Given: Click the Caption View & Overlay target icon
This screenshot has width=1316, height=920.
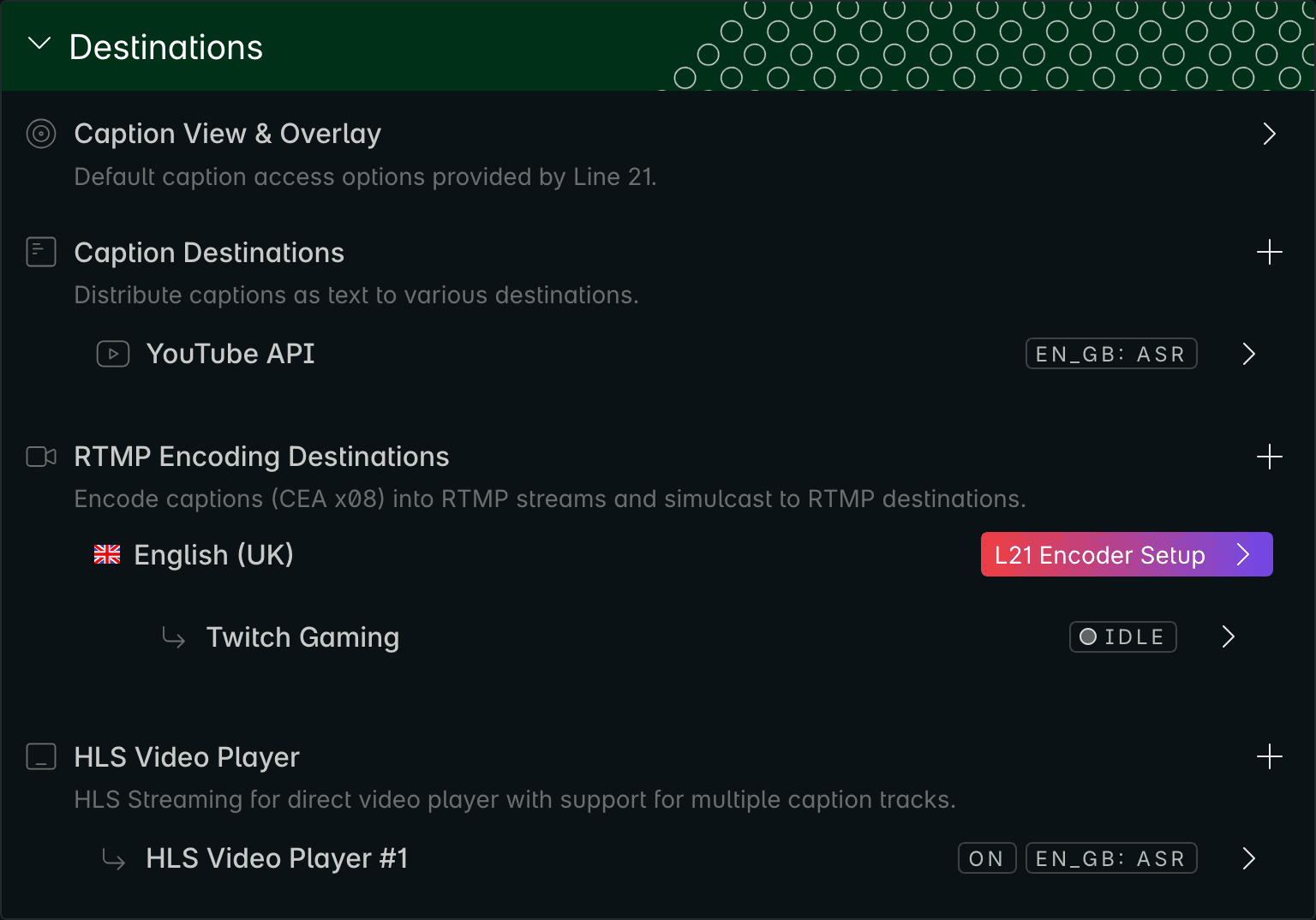Looking at the screenshot, I should point(41,134).
